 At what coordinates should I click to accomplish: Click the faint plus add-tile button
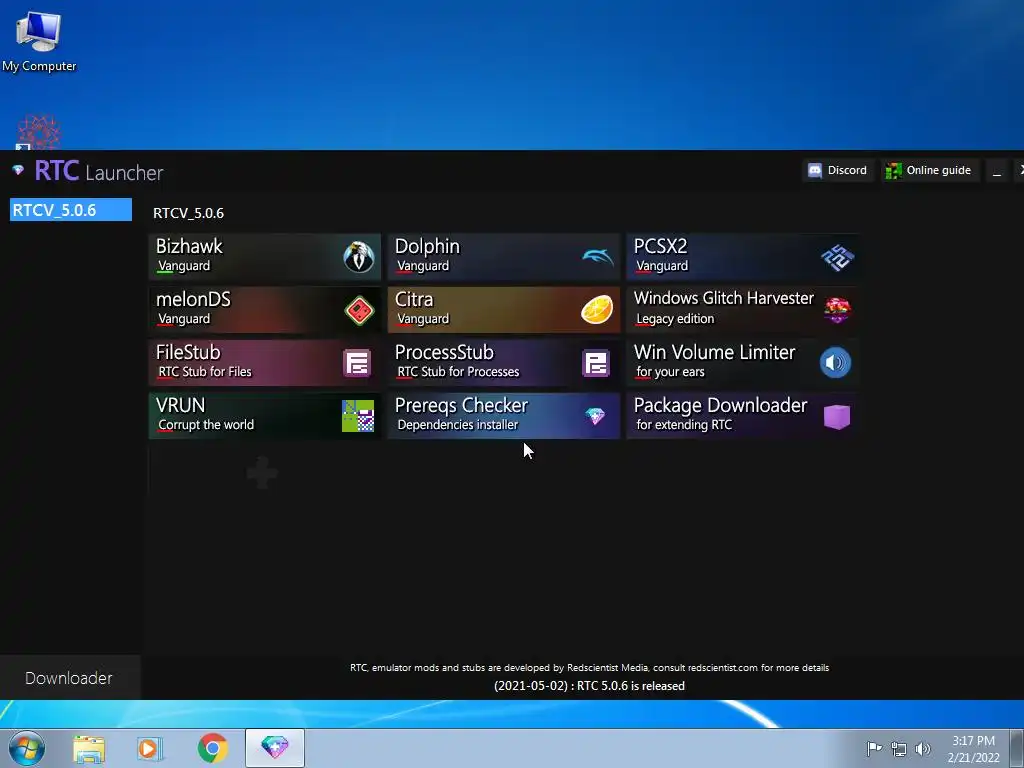point(262,473)
